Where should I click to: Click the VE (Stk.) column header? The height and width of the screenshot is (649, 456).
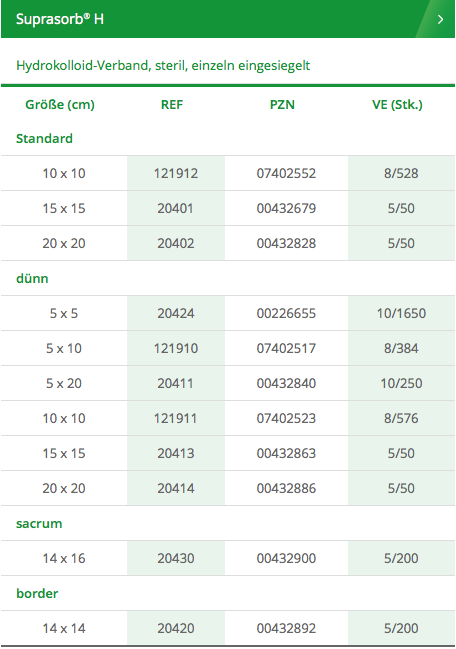point(397,104)
